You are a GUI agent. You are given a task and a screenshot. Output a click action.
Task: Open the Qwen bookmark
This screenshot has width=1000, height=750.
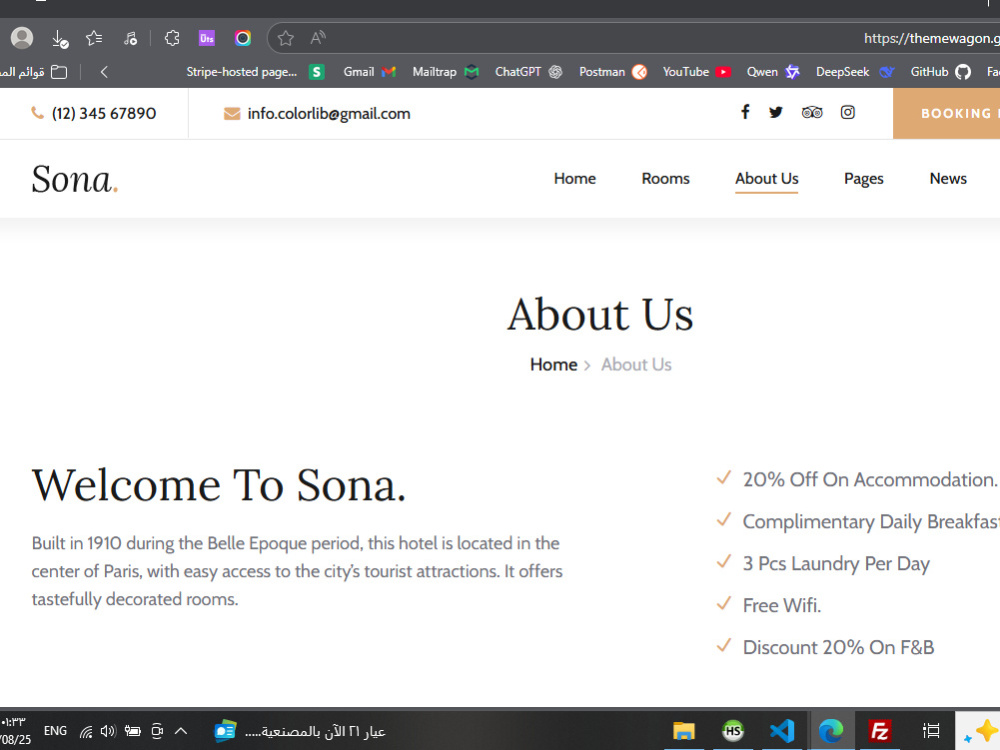coord(773,72)
